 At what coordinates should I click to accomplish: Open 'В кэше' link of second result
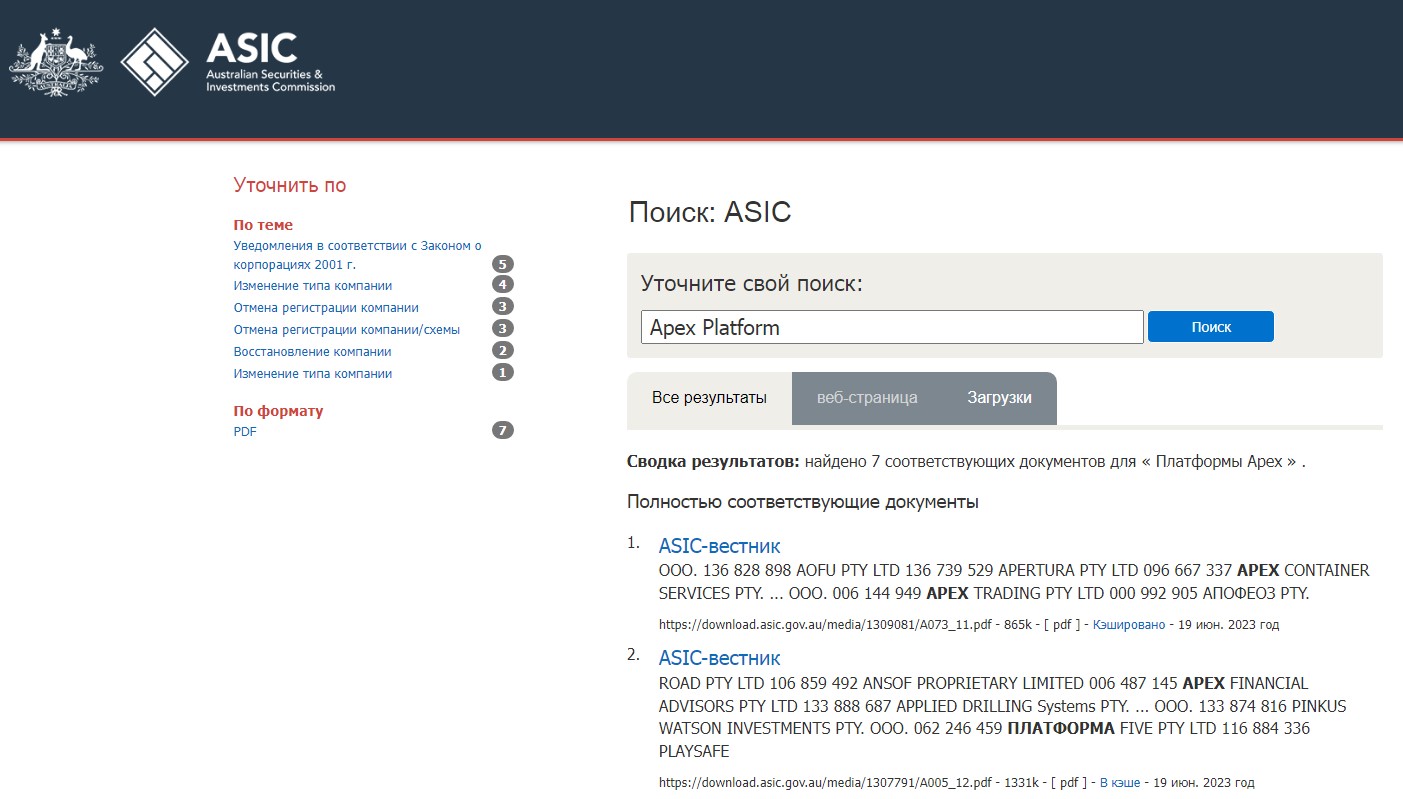1120,783
